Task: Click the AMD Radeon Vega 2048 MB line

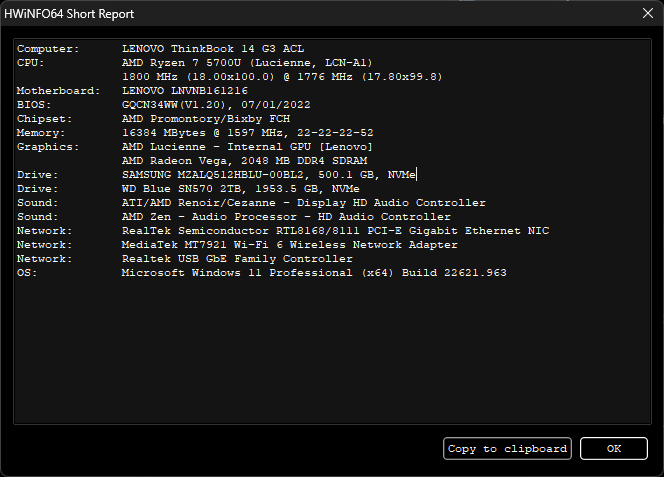Action: point(244,161)
